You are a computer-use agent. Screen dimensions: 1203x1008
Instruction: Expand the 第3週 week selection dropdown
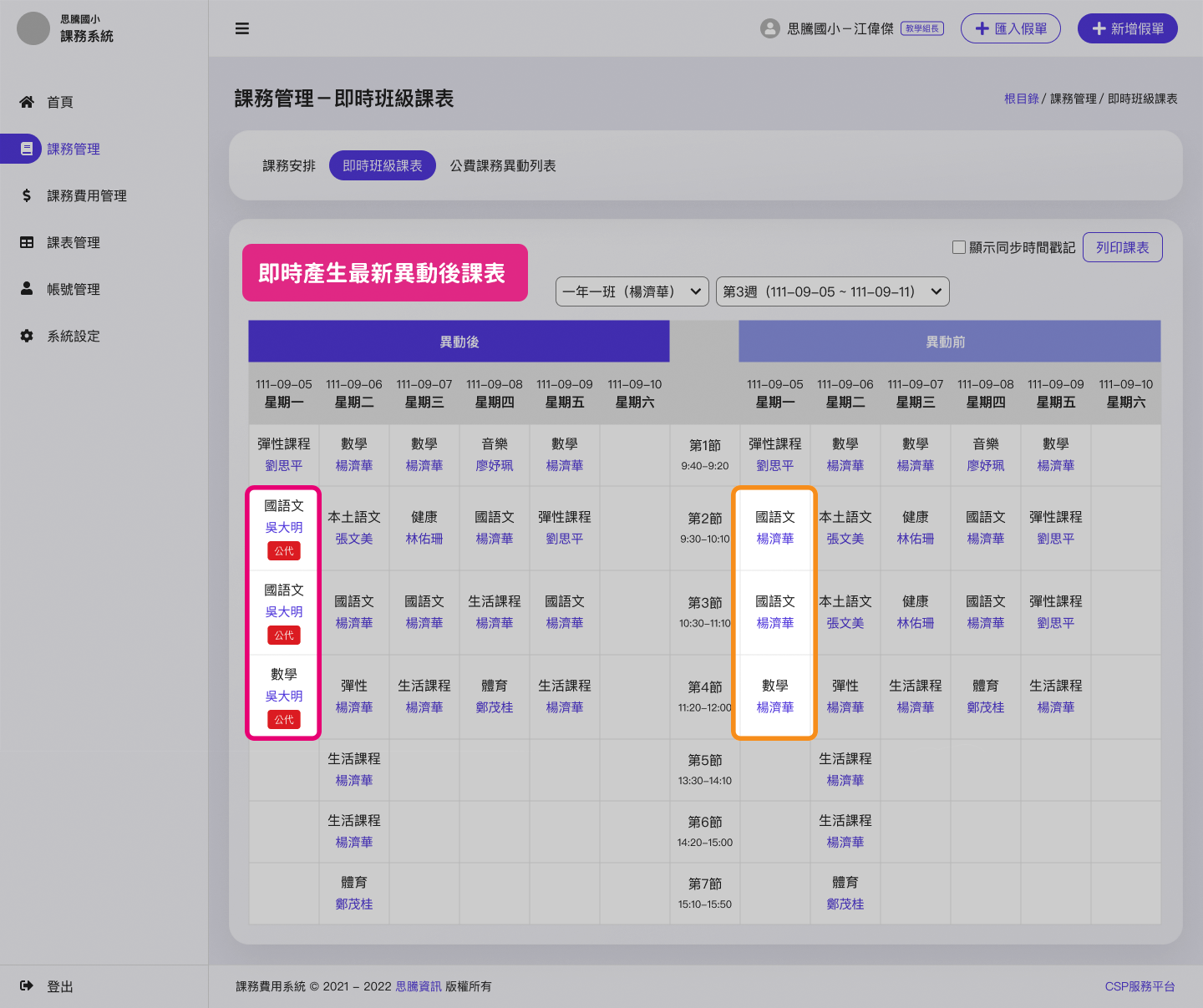832,291
